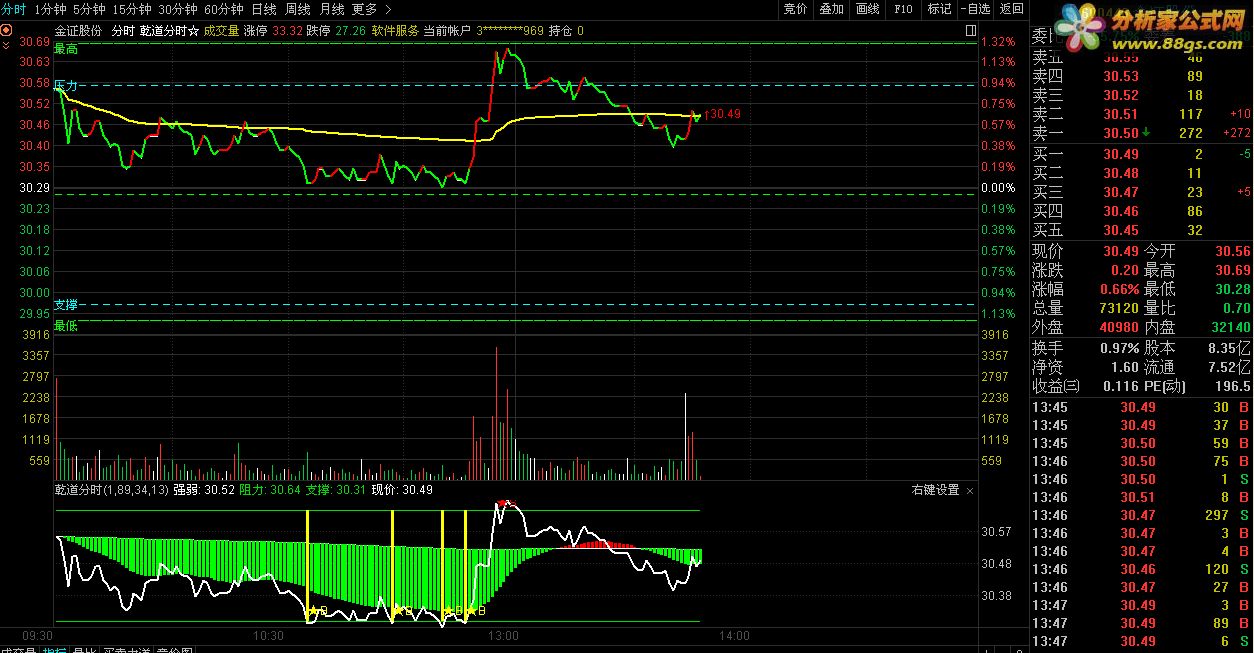
Task: Click the 今开 30.56 value
Action: coord(1232,251)
